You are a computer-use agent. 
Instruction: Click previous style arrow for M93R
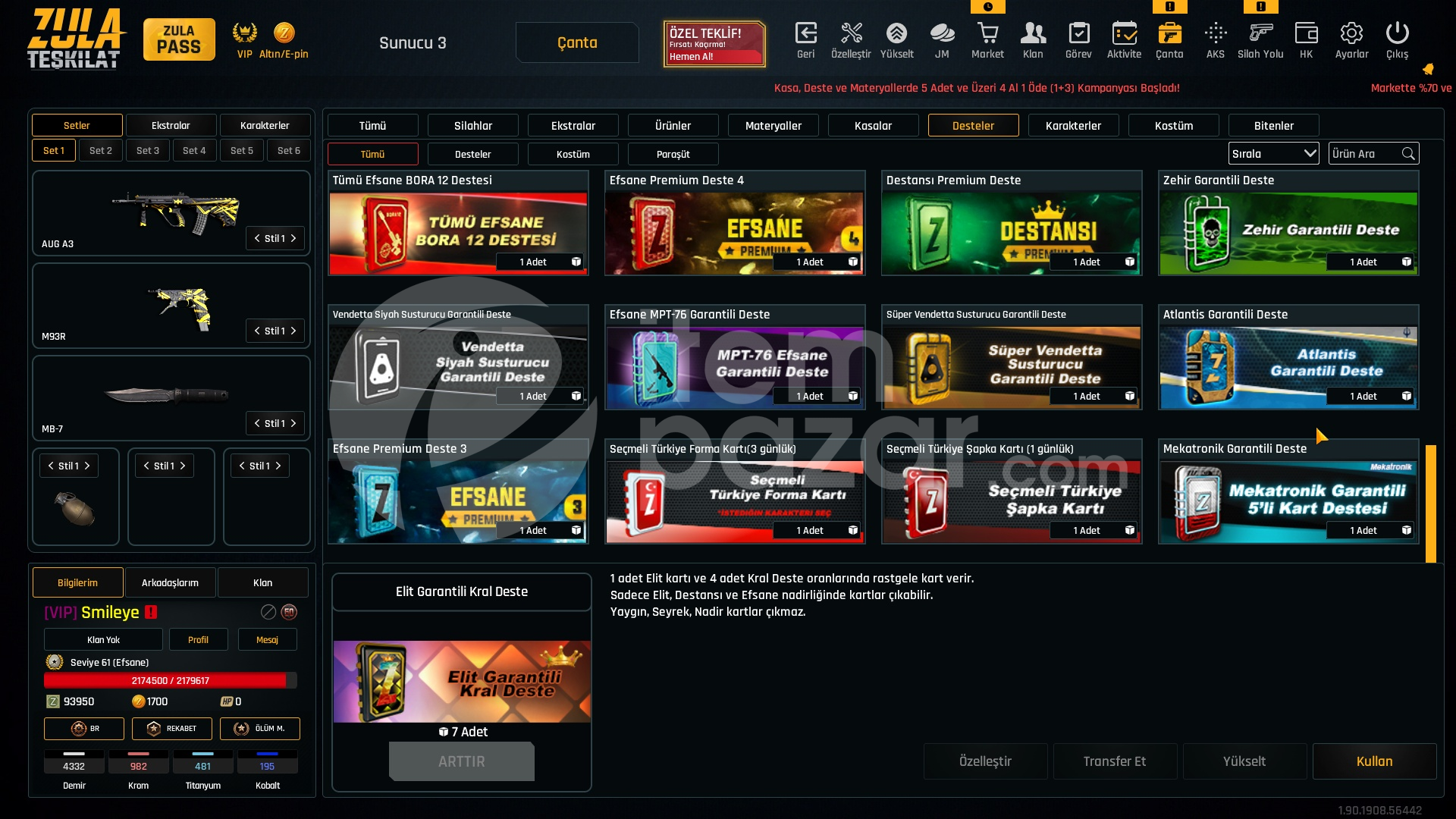click(257, 331)
